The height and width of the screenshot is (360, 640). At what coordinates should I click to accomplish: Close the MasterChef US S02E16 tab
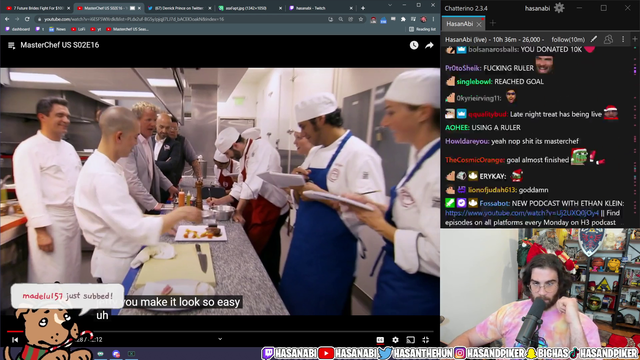click(x=140, y=8)
